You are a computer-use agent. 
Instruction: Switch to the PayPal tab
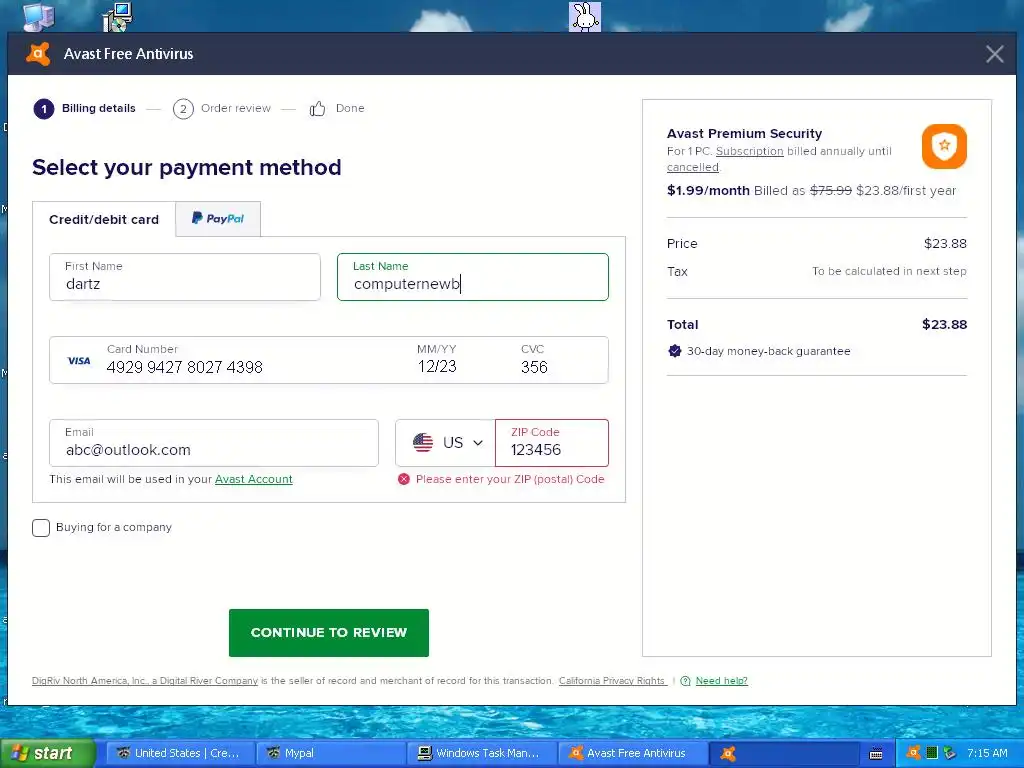(x=218, y=219)
